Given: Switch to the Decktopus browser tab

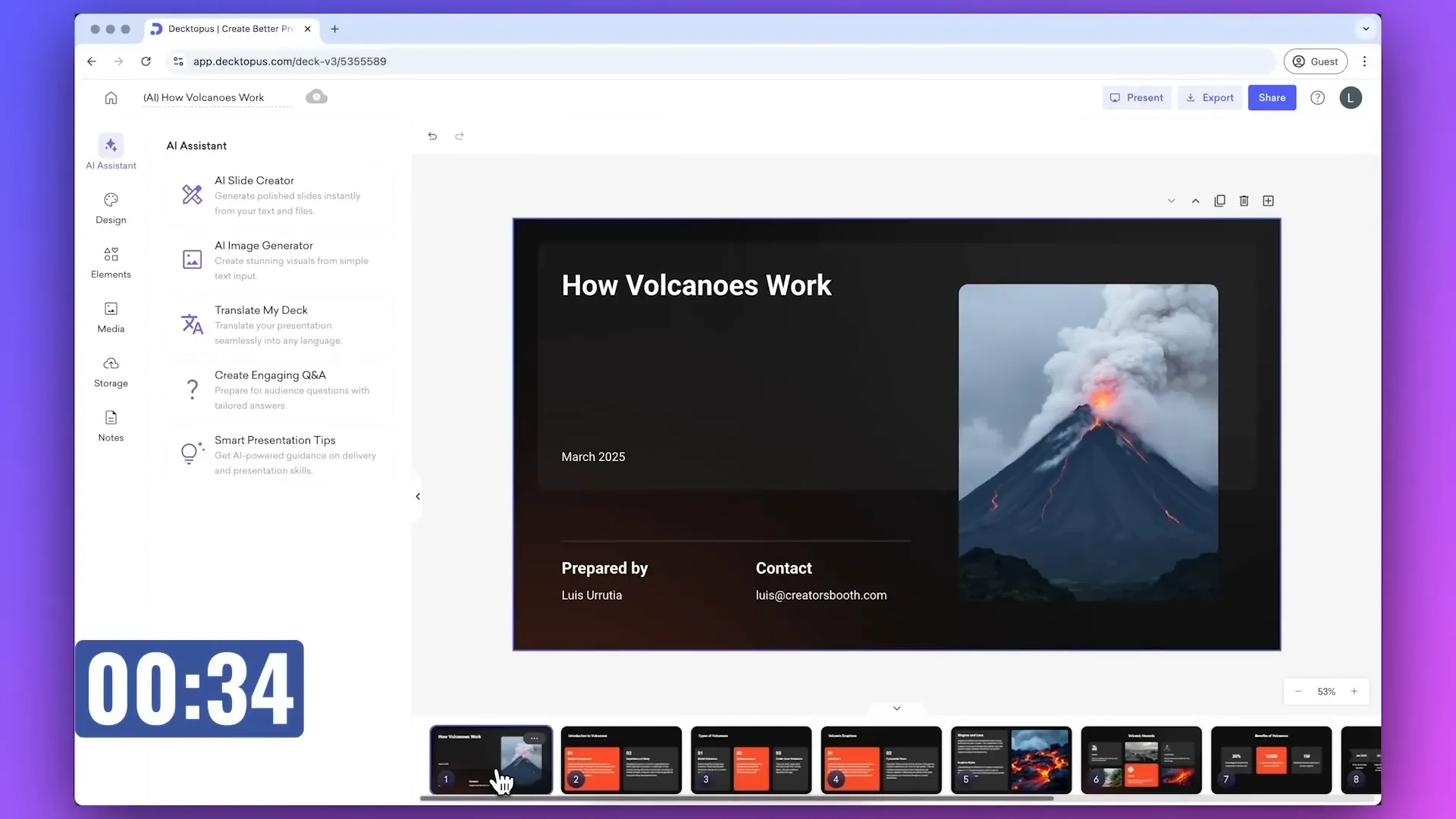Looking at the screenshot, I should (230, 29).
